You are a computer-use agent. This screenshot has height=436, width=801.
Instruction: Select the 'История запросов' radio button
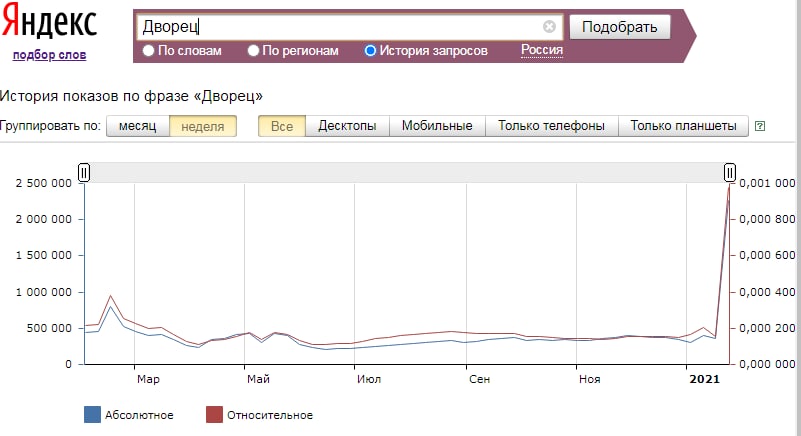pyautogui.click(x=370, y=51)
